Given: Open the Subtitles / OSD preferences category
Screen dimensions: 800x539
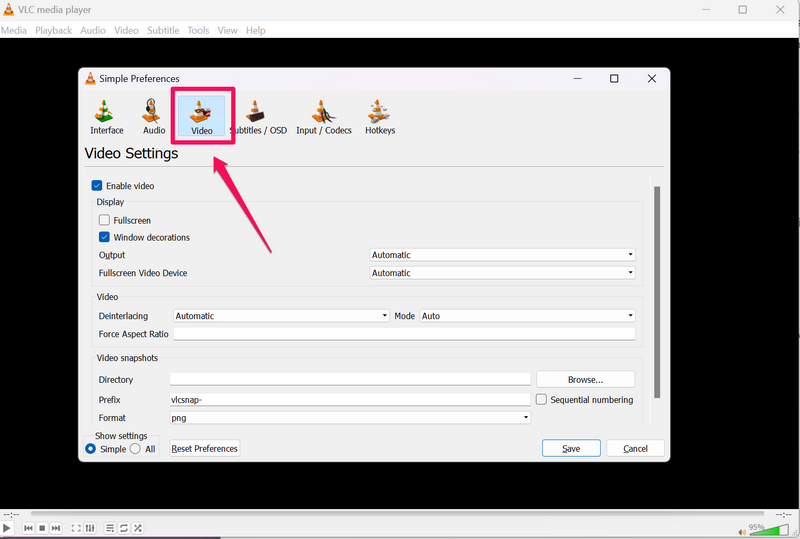Looking at the screenshot, I should pyautogui.click(x=258, y=117).
